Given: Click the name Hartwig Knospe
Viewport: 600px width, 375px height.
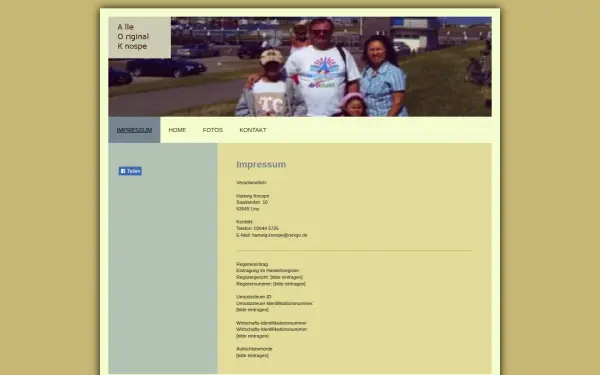Looking at the screenshot, I should (253, 196).
